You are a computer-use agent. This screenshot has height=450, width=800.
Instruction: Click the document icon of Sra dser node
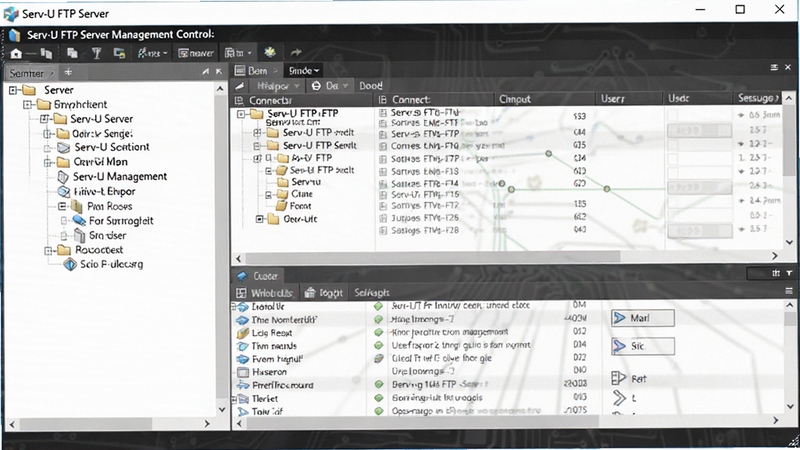[x=79, y=235]
